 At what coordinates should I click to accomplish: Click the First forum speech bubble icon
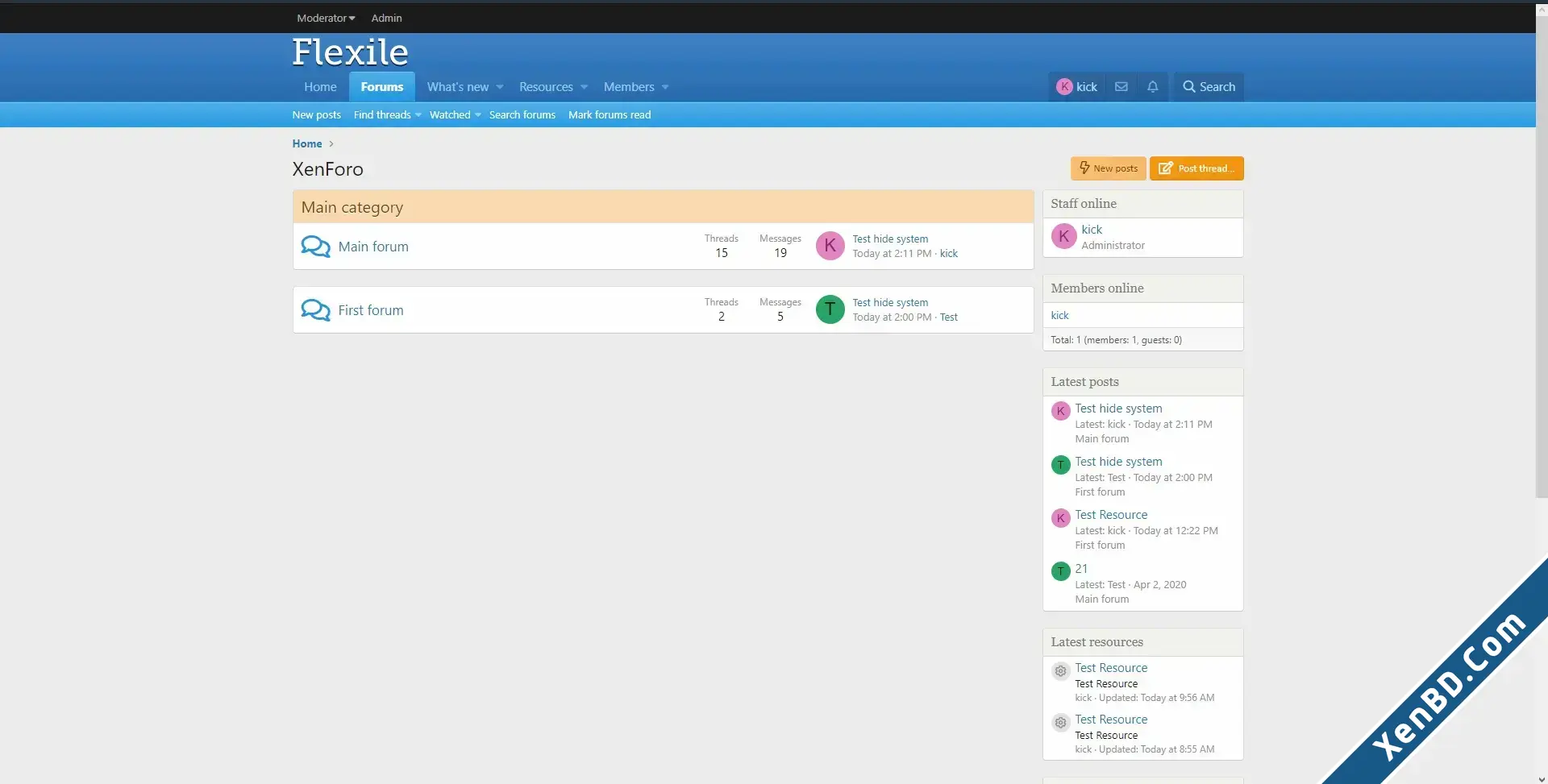click(315, 310)
